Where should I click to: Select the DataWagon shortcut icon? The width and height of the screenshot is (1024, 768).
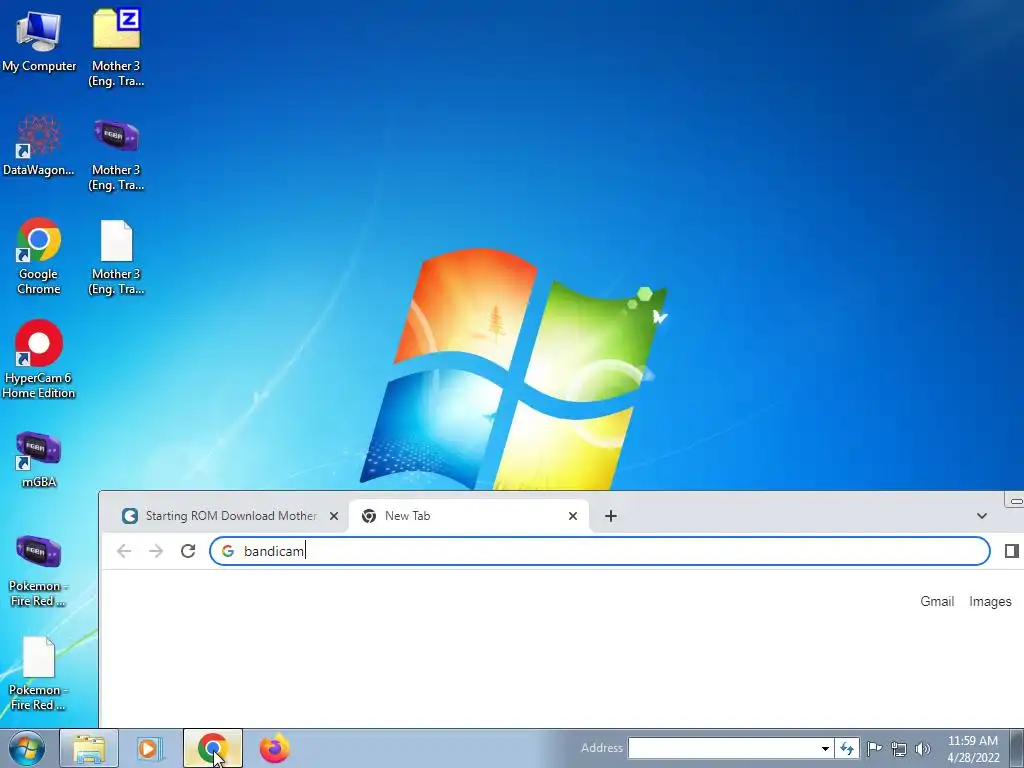click(x=39, y=145)
